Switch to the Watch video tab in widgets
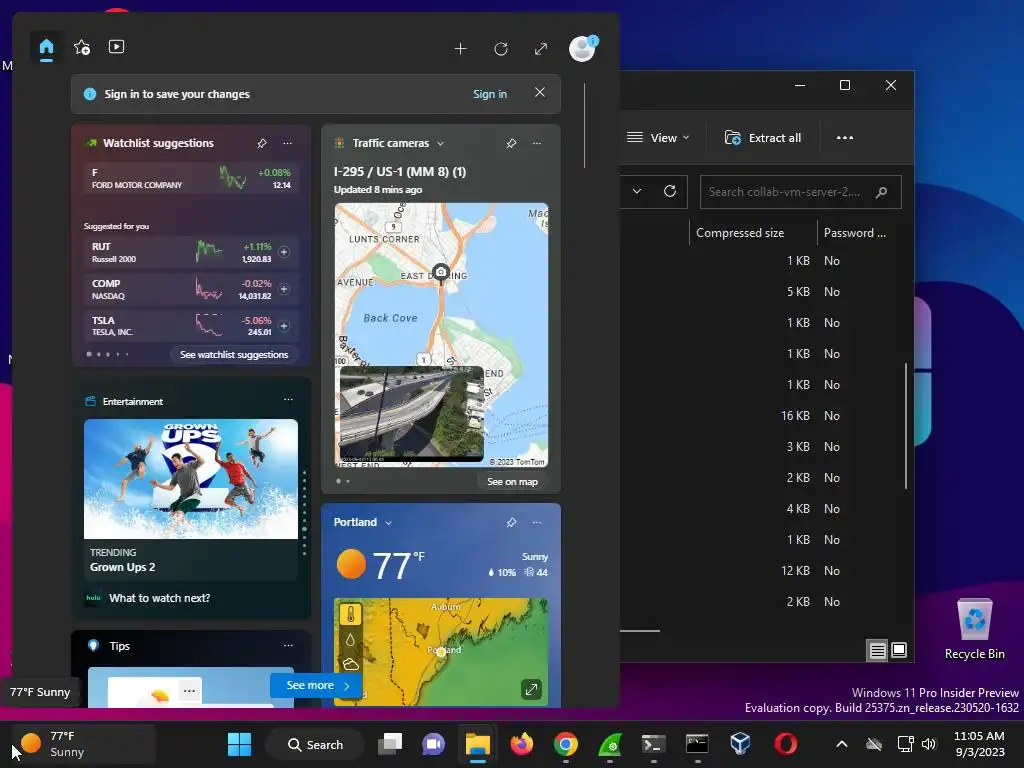 click(x=116, y=47)
